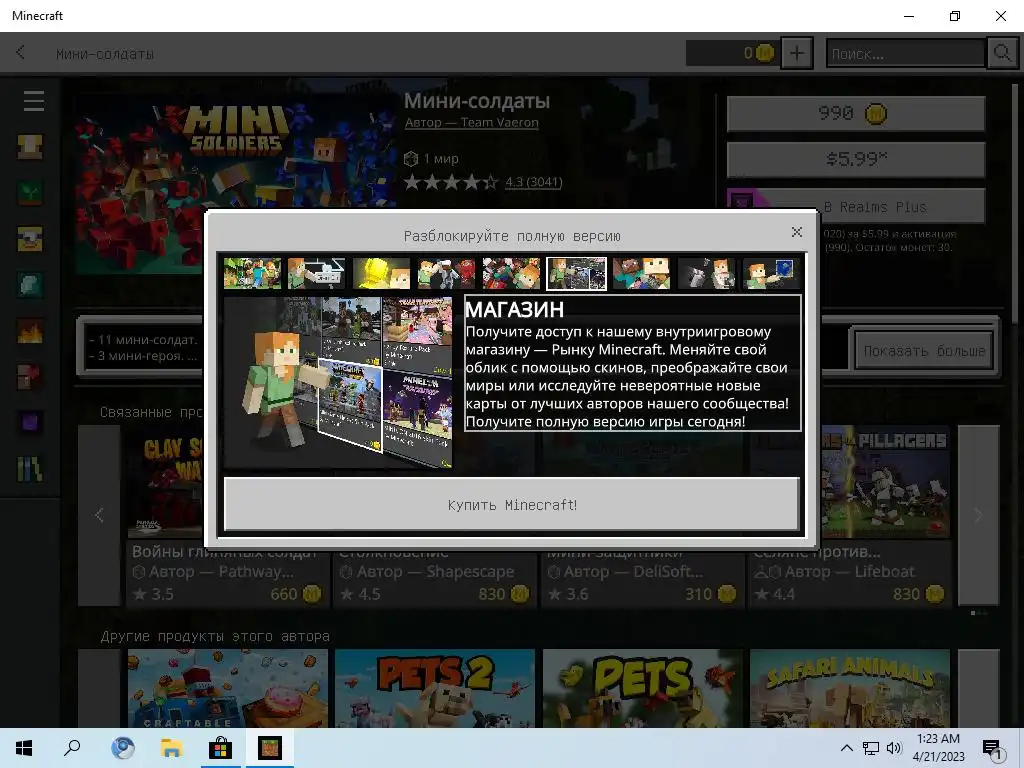Viewport: 1024px width, 768px height.
Task: Open Microsoft Store from taskbar
Action: (x=220, y=748)
